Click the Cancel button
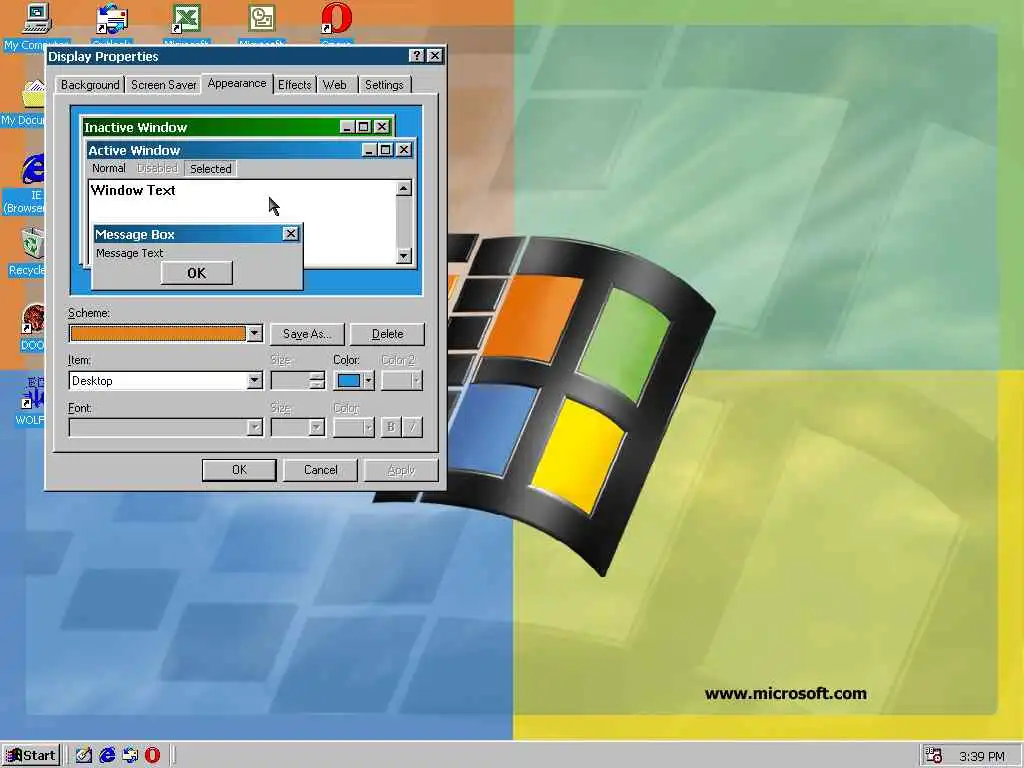The height and width of the screenshot is (768, 1024). (x=320, y=470)
